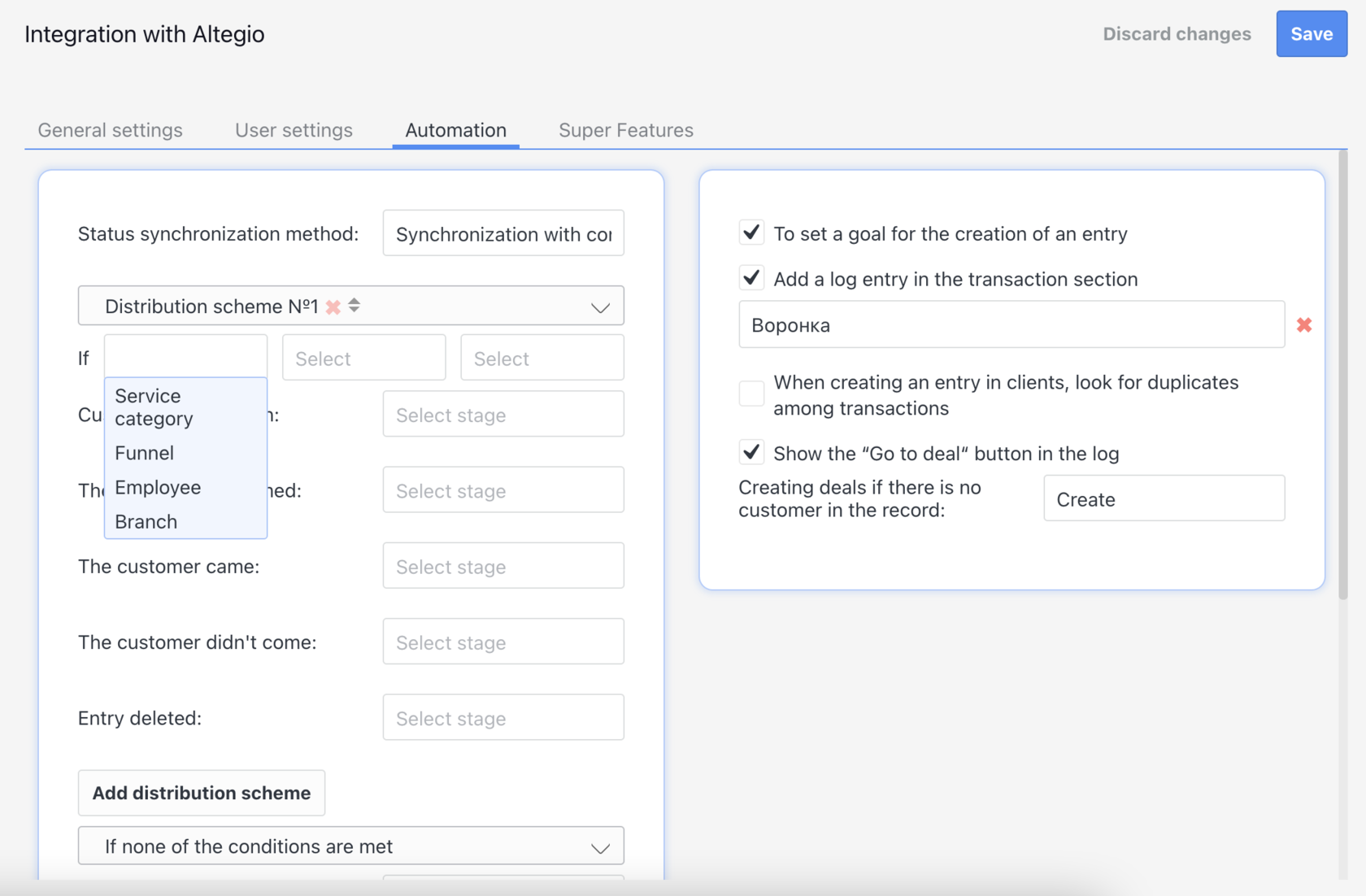Image resolution: width=1366 pixels, height=896 pixels.
Task: Open Status synchronization method dropdown
Action: [503, 233]
